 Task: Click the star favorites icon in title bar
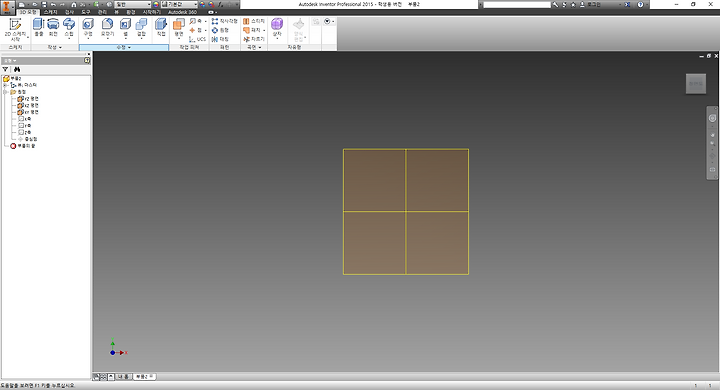pyautogui.click(x=573, y=5)
